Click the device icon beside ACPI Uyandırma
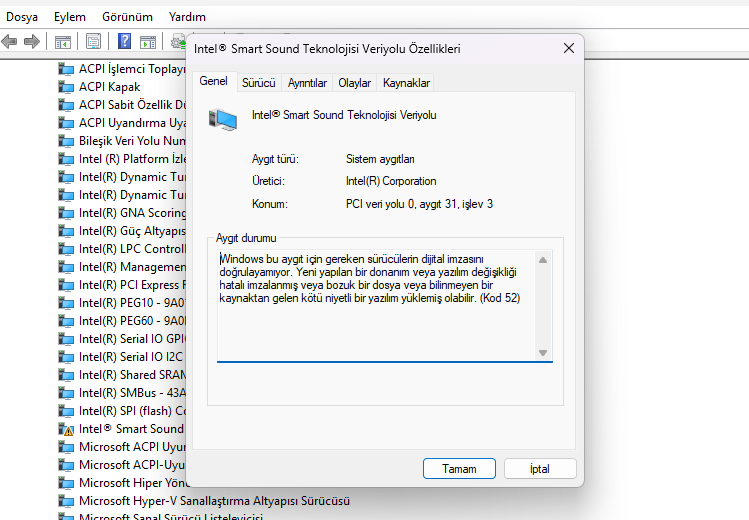749x520 pixels. coord(66,123)
